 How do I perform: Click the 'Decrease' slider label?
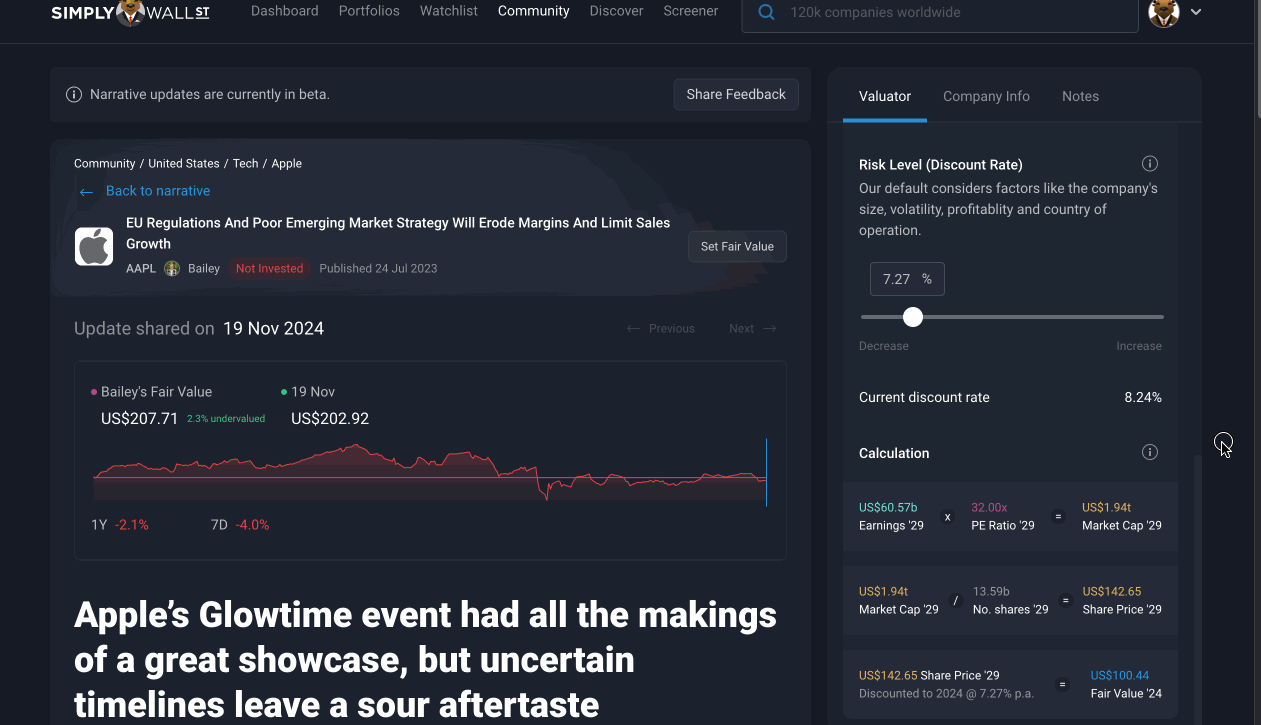tap(884, 346)
